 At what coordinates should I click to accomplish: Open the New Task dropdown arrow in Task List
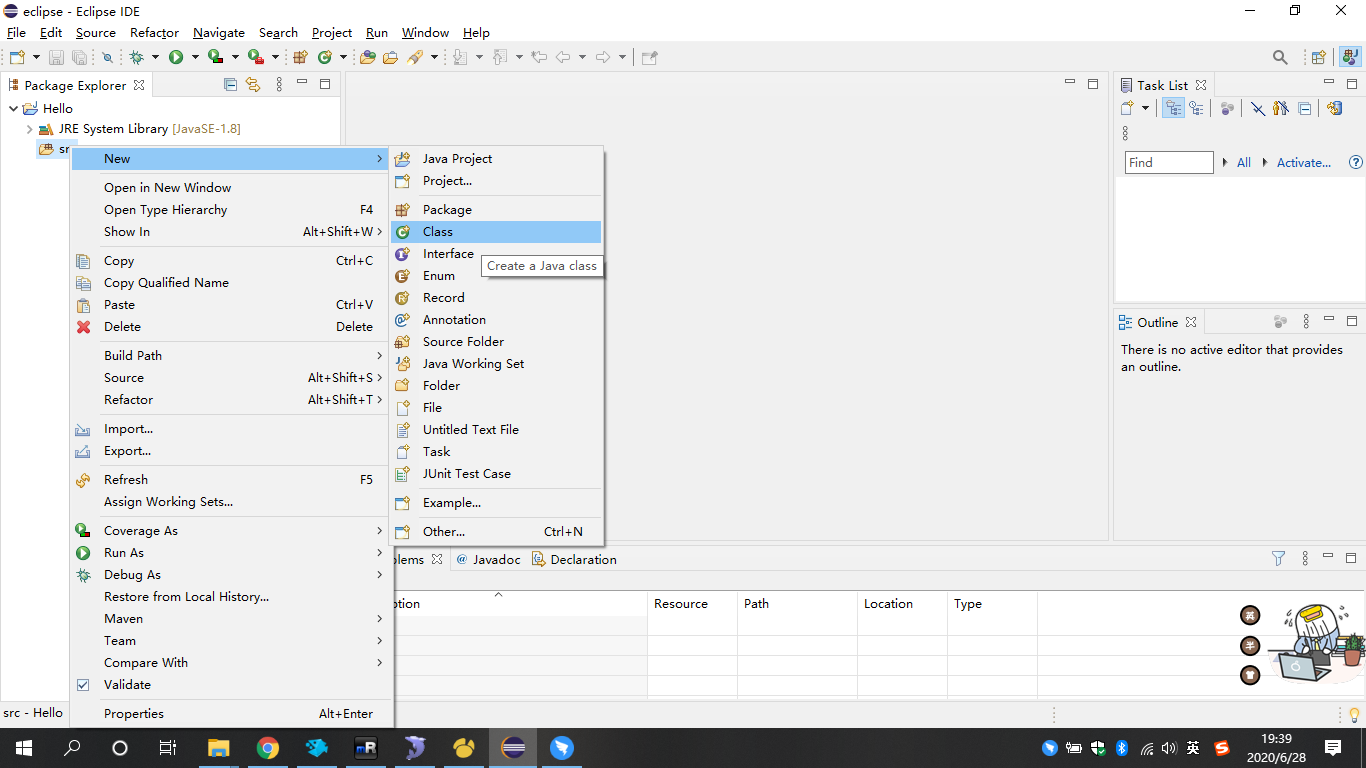pos(1145,108)
